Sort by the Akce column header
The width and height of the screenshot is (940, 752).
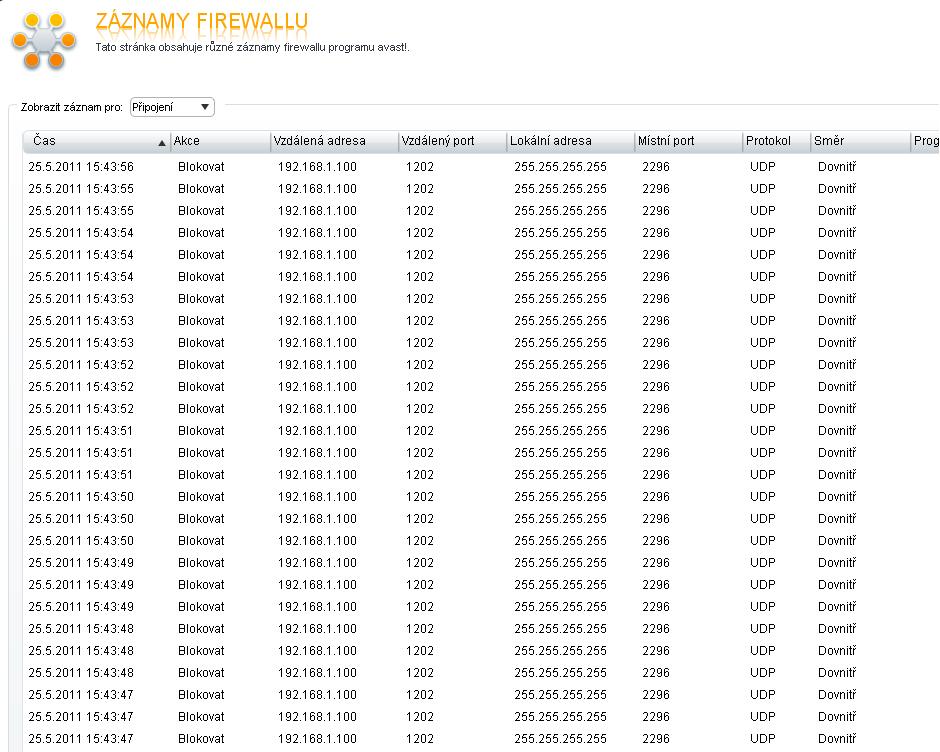click(220, 141)
